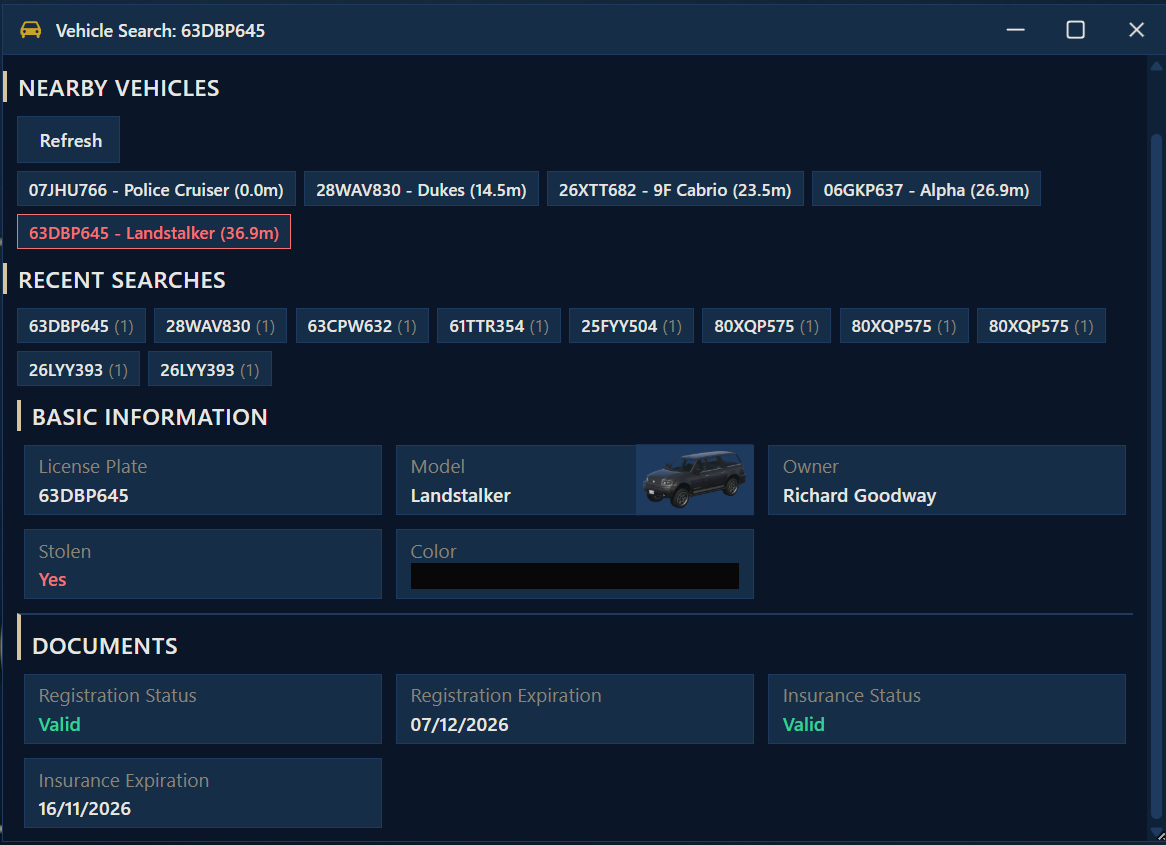The width and height of the screenshot is (1166, 845).
Task: Select highlighted 63DBP645 Landstalker vehicle
Action: [154, 232]
